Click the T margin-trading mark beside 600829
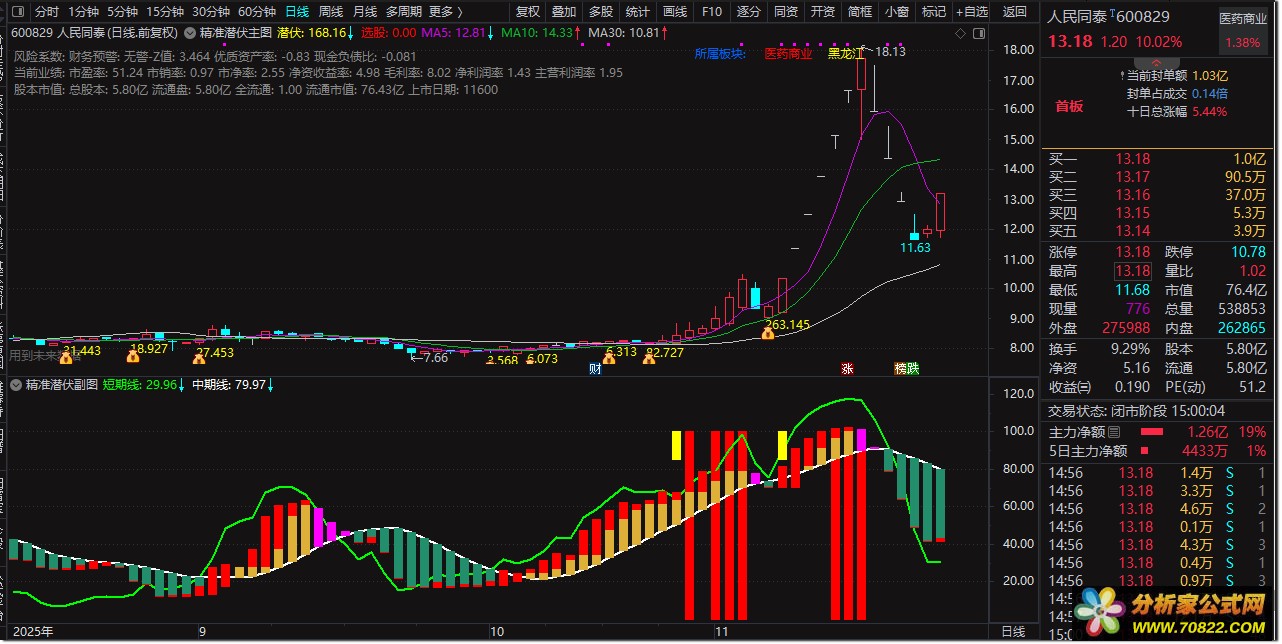Image resolution: width=1282 pixels, height=644 pixels. [x=1113, y=14]
